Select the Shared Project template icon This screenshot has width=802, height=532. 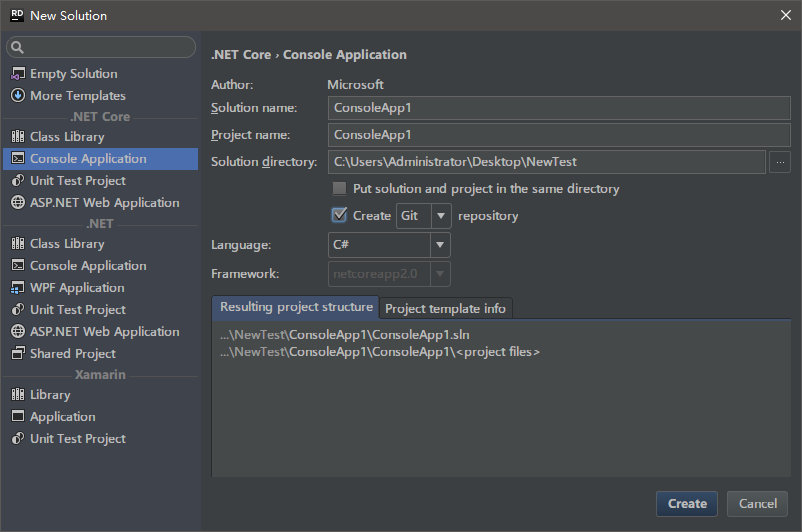pyautogui.click(x=17, y=354)
